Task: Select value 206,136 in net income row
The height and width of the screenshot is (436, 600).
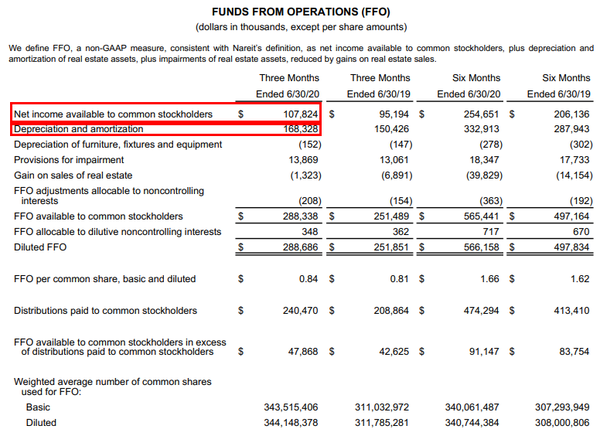Action: (571, 114)
